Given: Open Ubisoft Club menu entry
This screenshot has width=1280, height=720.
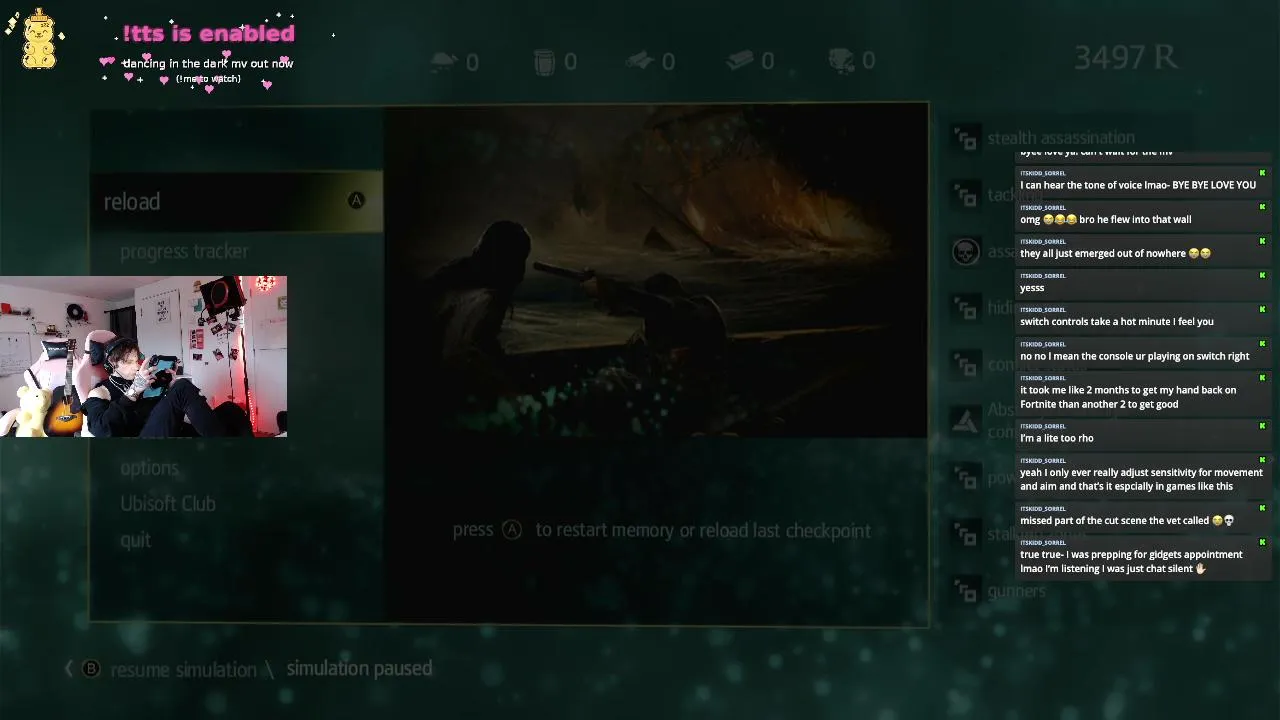Looking at the screenshot, I should point(168,504).
